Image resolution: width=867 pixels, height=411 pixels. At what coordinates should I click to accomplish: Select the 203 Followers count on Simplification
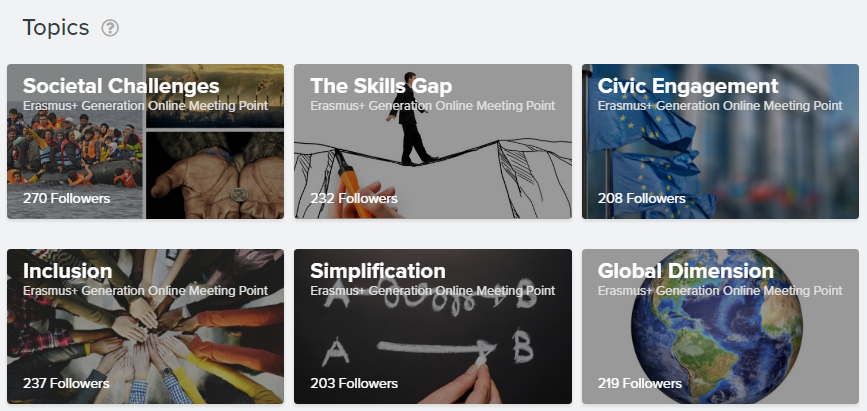pos(354,383)
